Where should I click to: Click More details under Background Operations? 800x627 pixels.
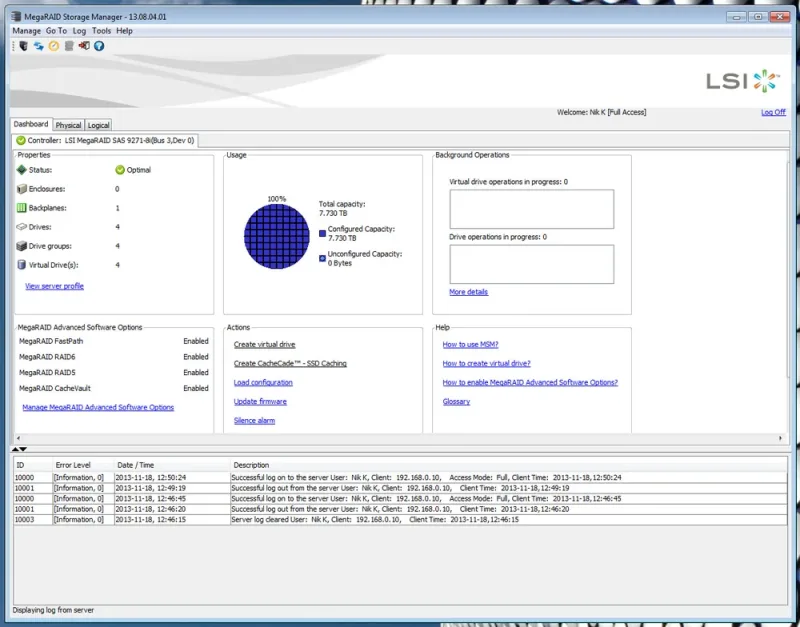tap(468, 292)
